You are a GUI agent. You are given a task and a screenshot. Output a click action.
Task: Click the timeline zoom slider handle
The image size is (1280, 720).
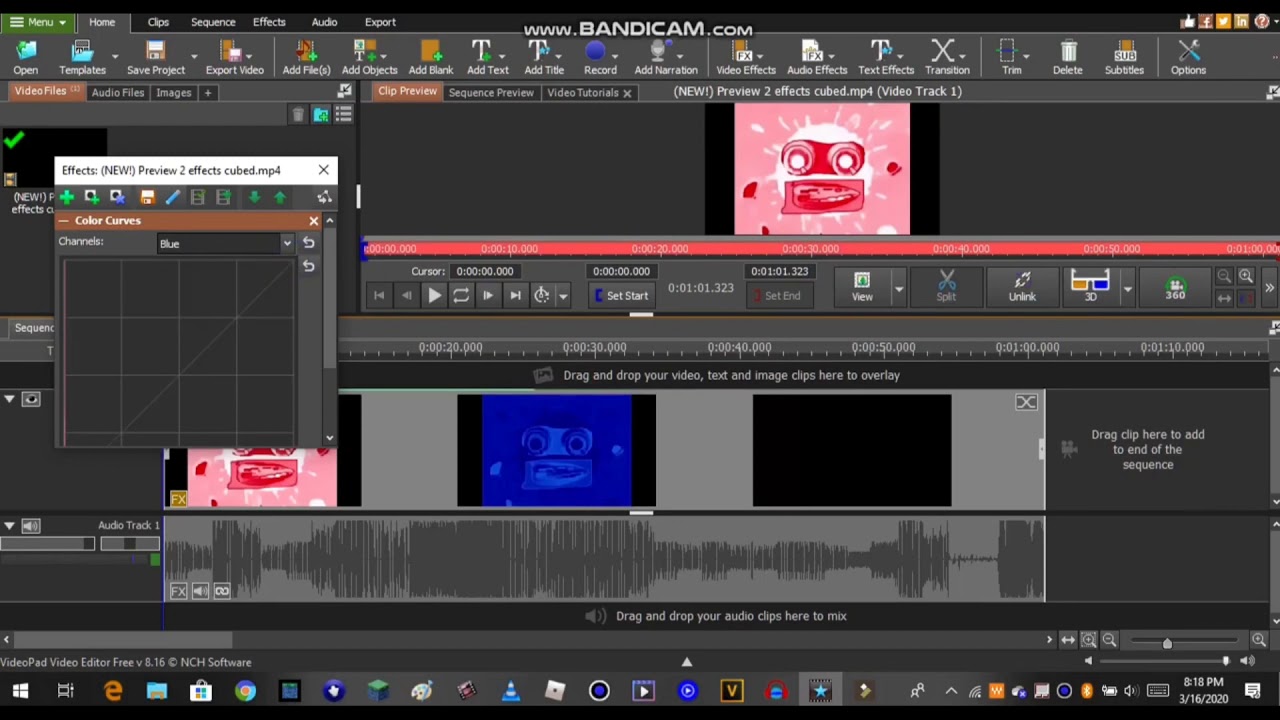tap(1167, 641)
